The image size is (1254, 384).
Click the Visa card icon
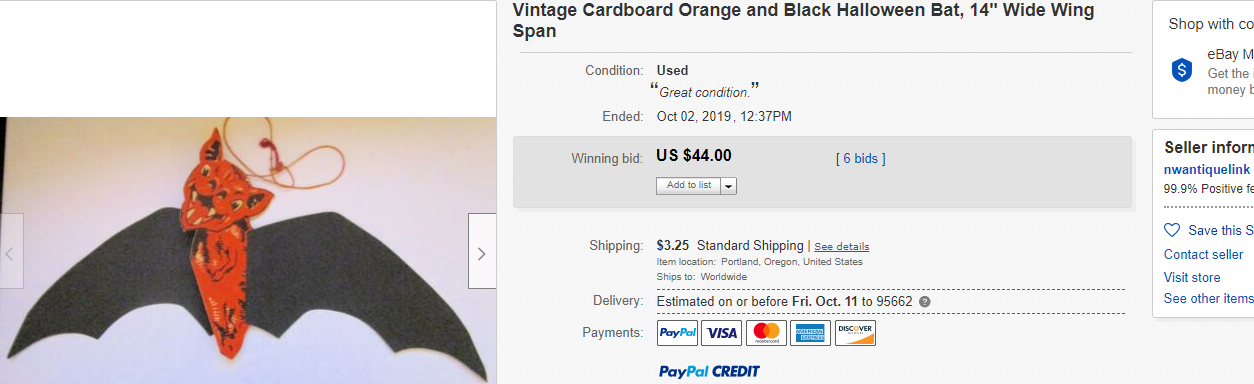[721, 333]
